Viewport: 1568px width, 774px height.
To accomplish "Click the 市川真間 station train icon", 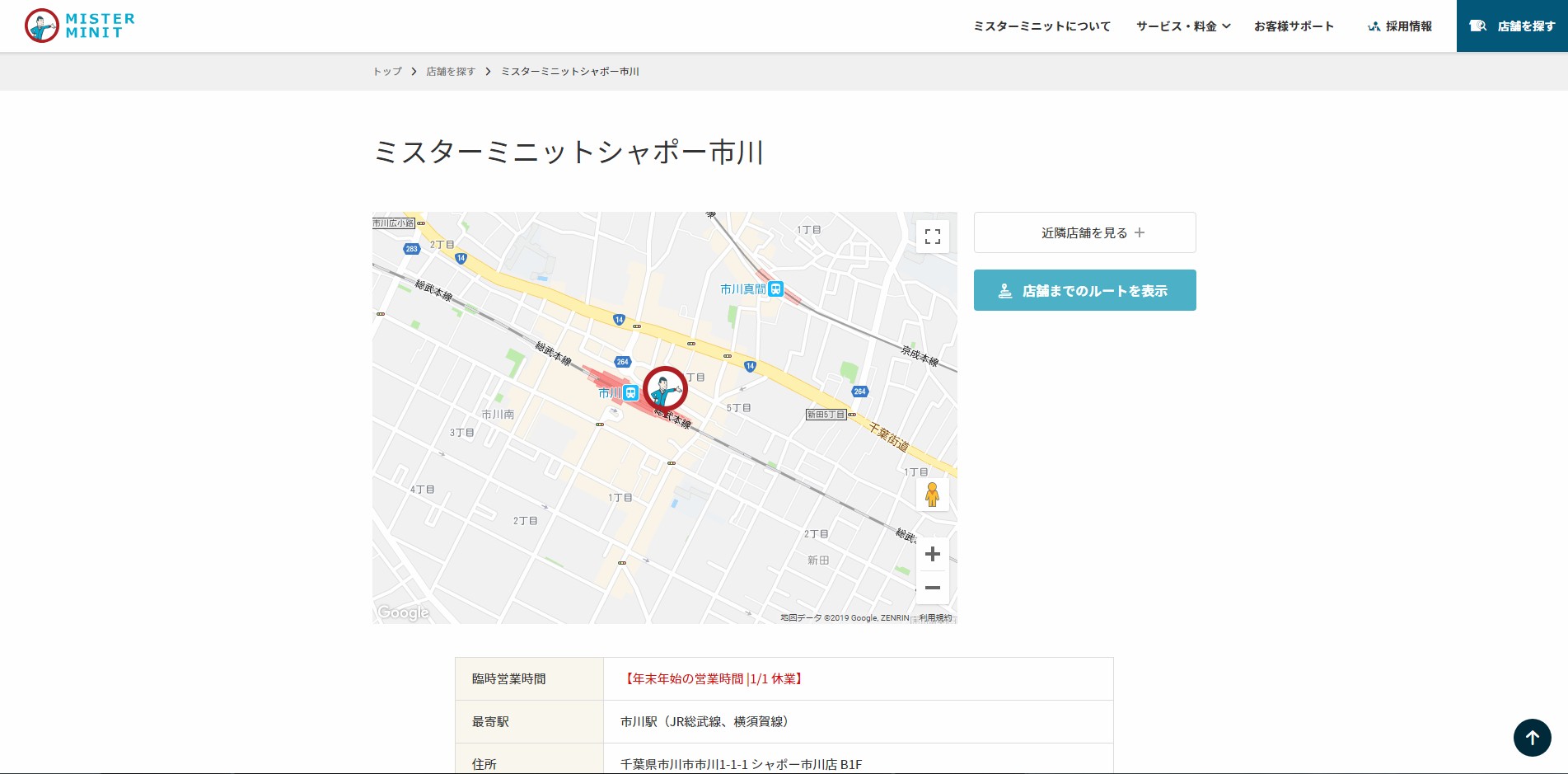I will 775,289.
